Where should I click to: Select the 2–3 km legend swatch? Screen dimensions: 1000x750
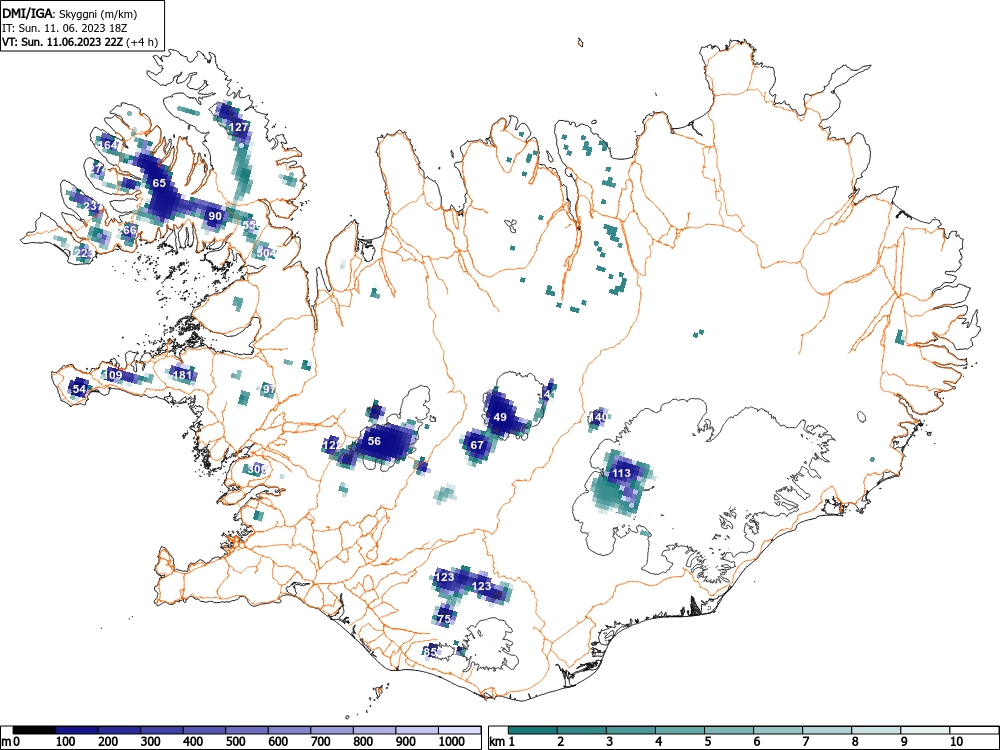[x=582, y=730]
